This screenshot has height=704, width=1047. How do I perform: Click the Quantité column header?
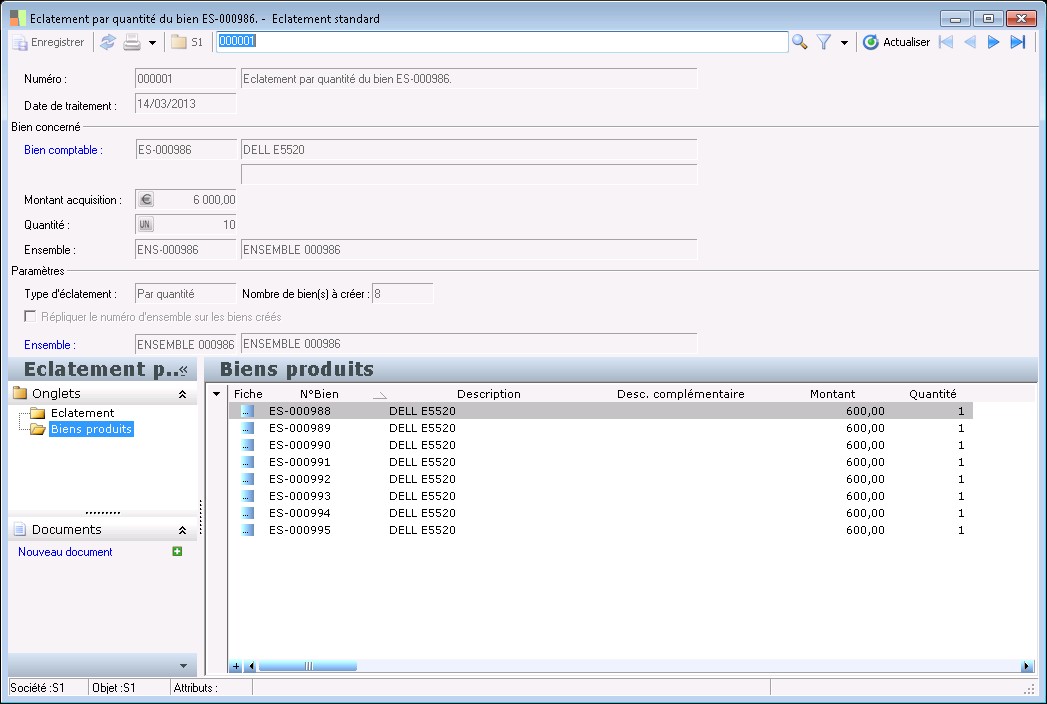(932, 394)
